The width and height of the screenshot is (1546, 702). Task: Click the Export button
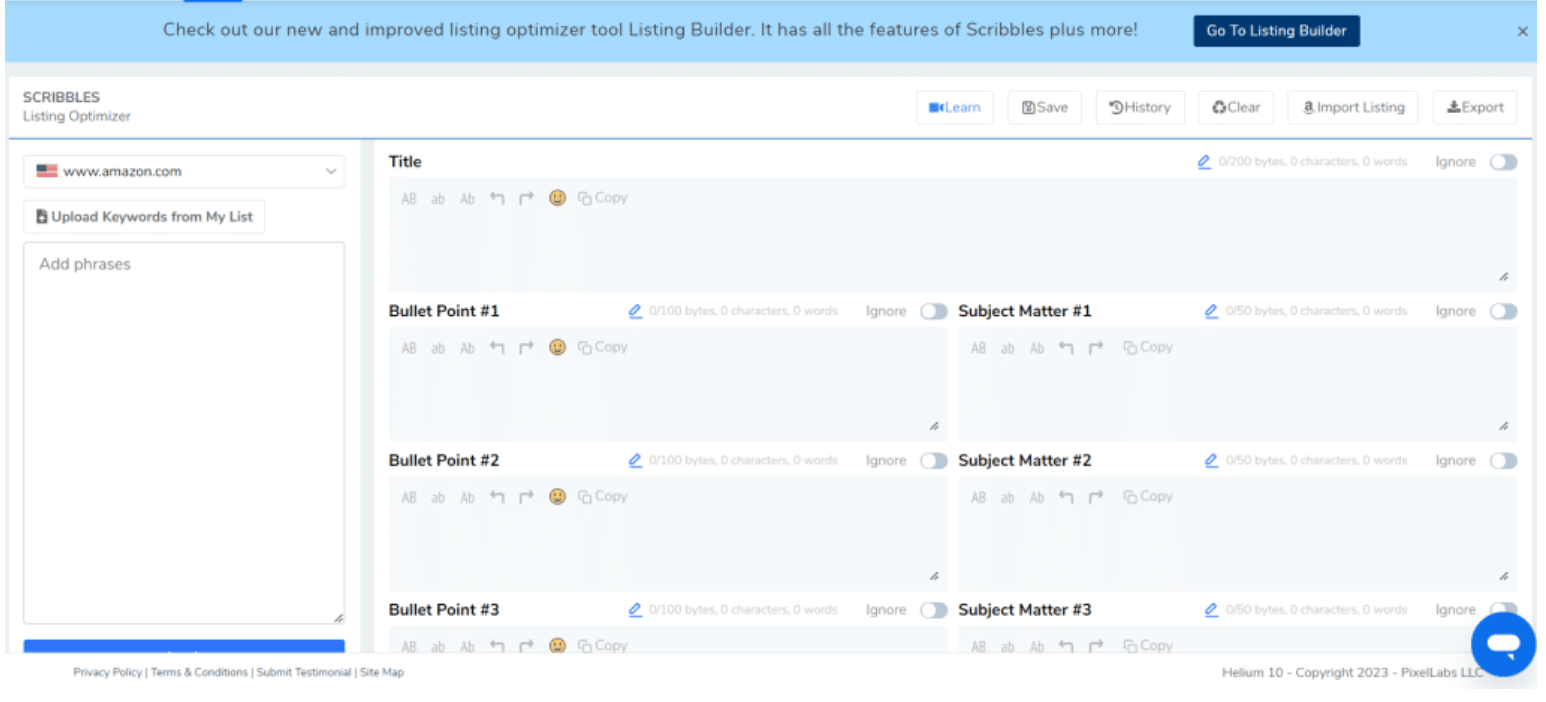click(x=1475, y=108)
